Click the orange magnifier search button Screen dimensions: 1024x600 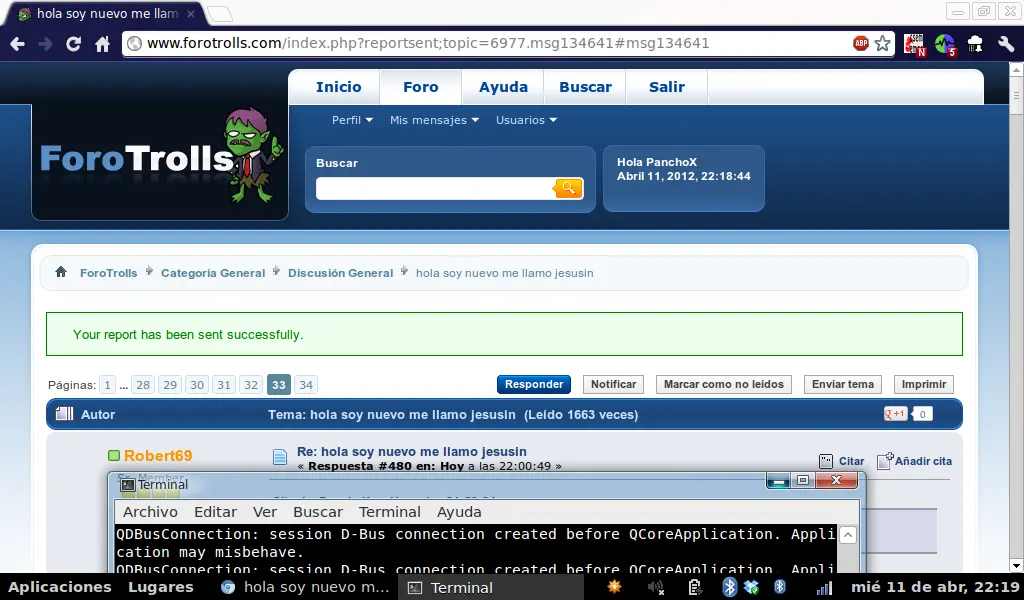[x=568, y=188]
